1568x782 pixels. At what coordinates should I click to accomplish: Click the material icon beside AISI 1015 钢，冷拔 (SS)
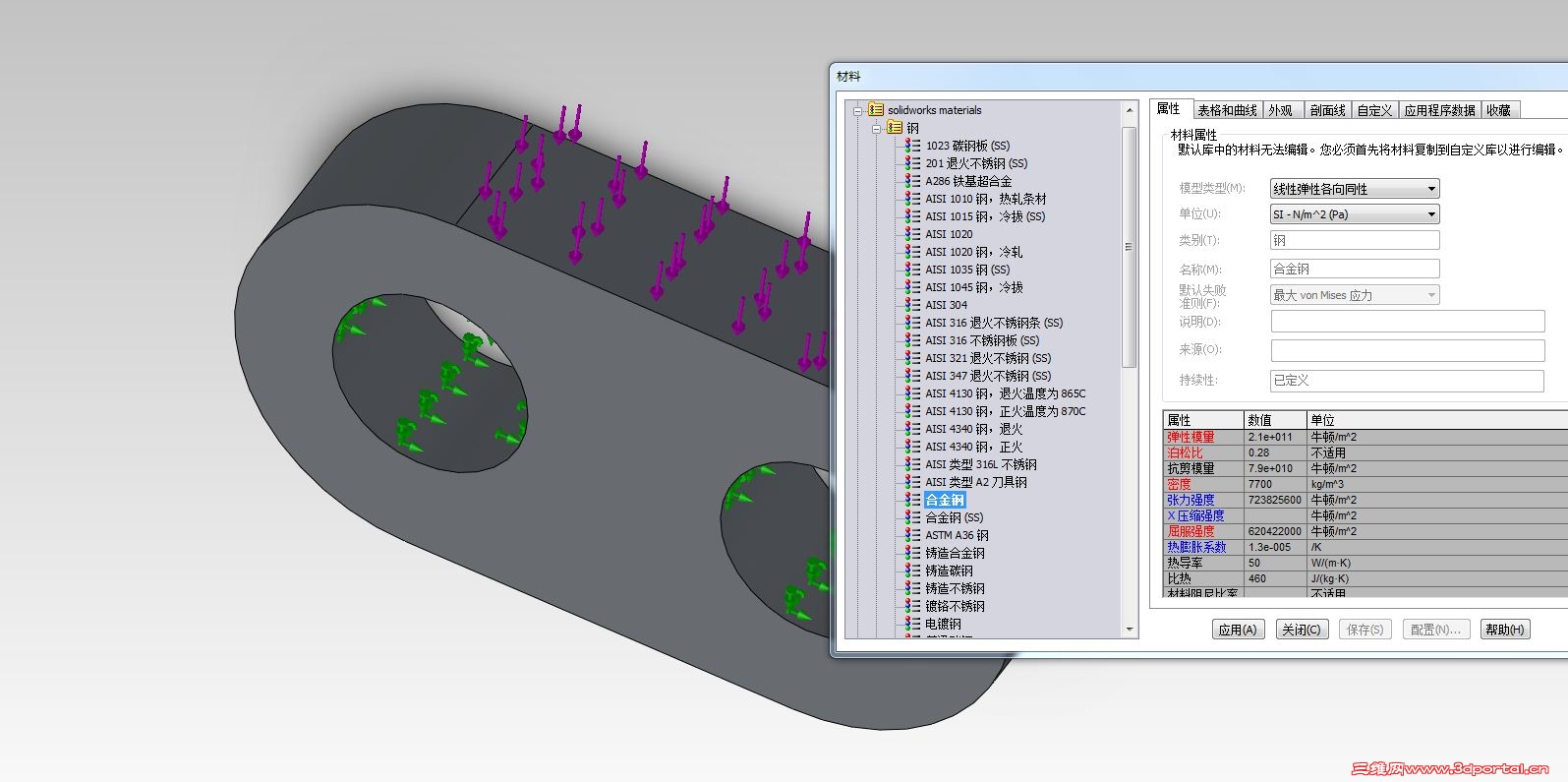coord(913,216)
